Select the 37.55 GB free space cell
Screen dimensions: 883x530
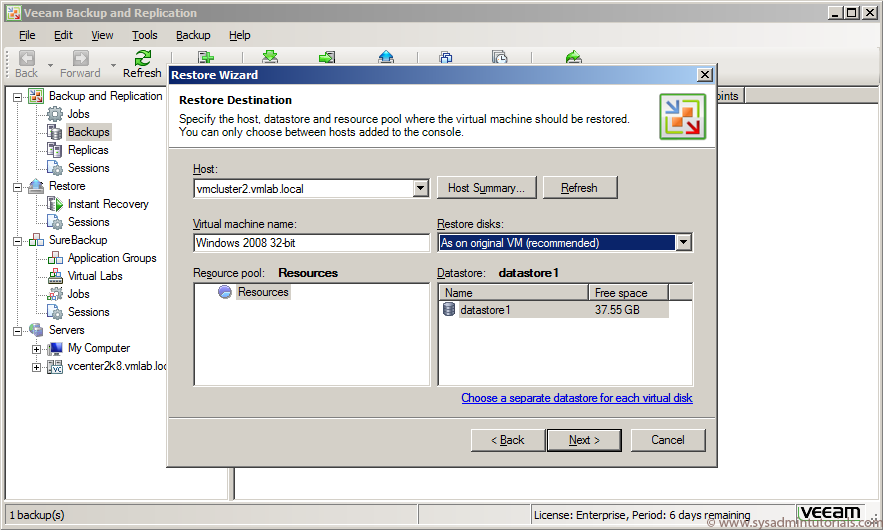[x=617, y=310]
